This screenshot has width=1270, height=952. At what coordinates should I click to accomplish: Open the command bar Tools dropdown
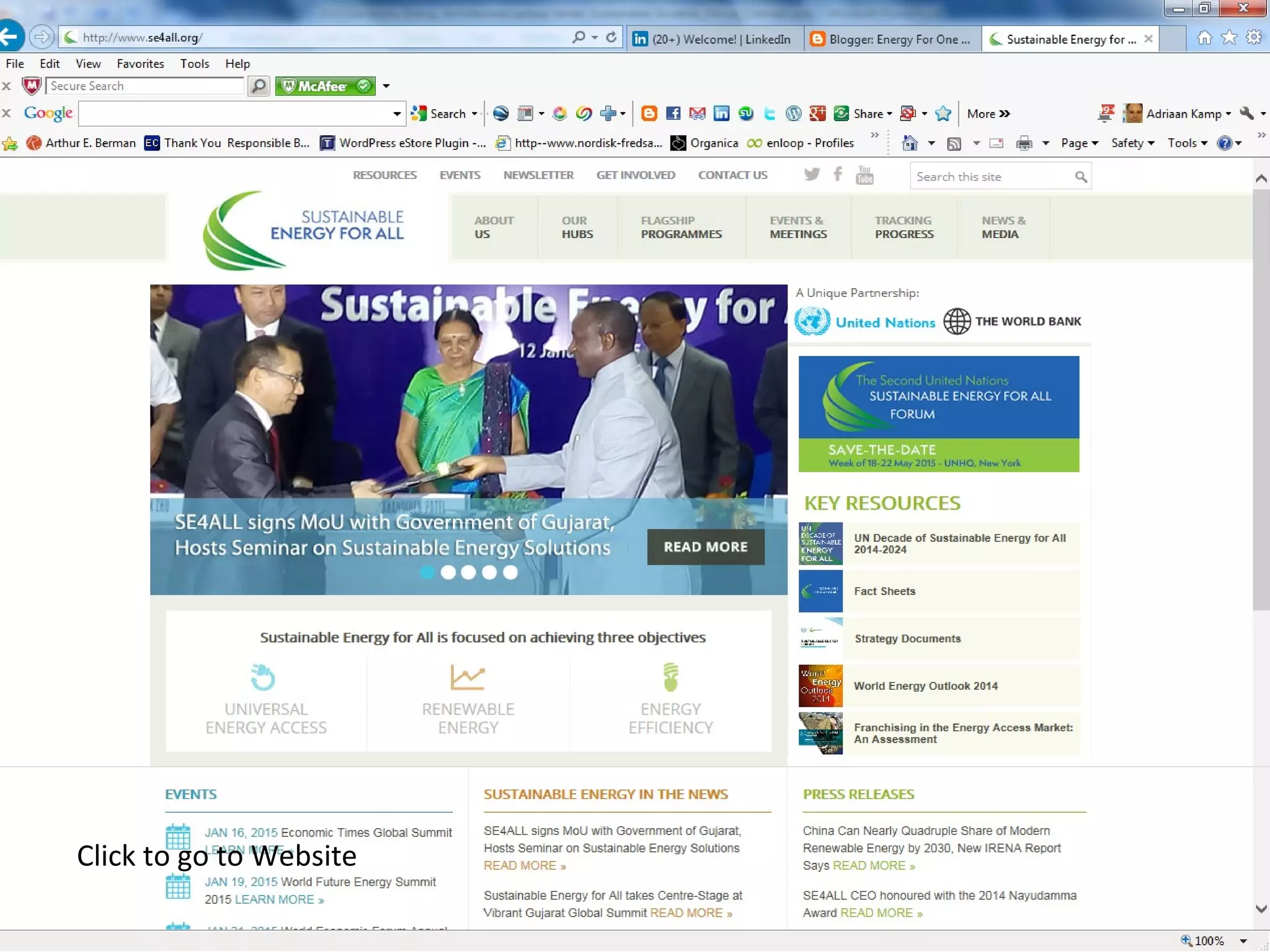point(1188,144)
